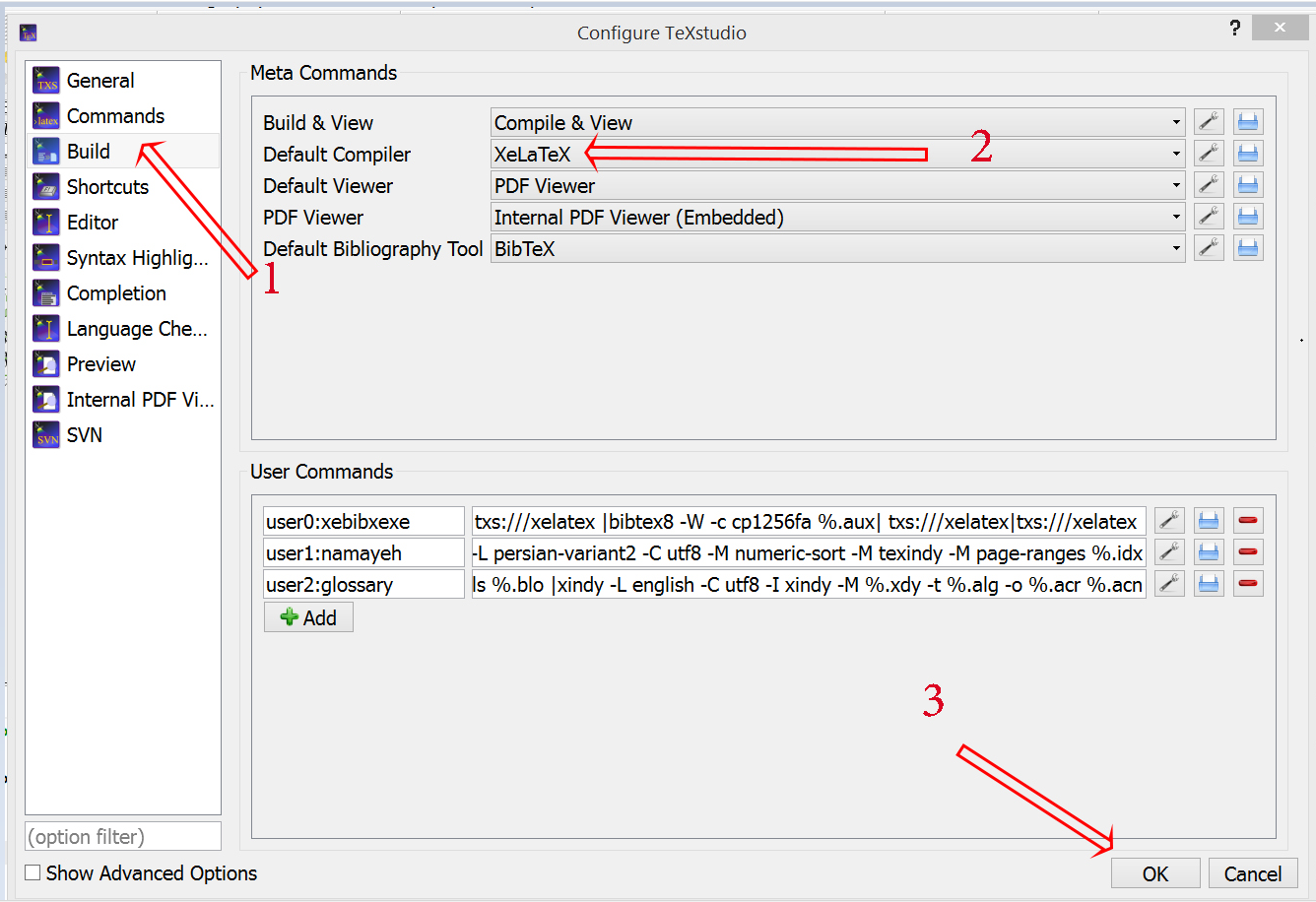Select the Build settings page
The height and width of the screenshot is (902, 1316).
pos(123,152)
